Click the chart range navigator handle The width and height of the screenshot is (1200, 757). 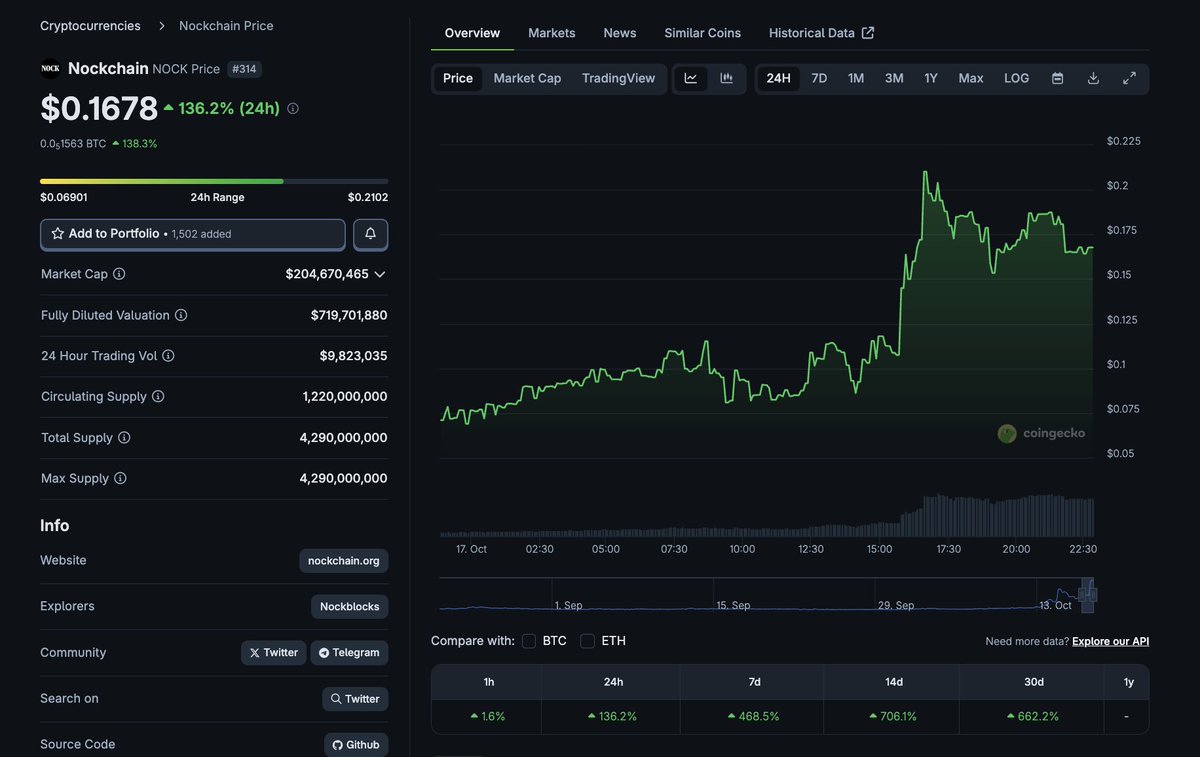1088,595
